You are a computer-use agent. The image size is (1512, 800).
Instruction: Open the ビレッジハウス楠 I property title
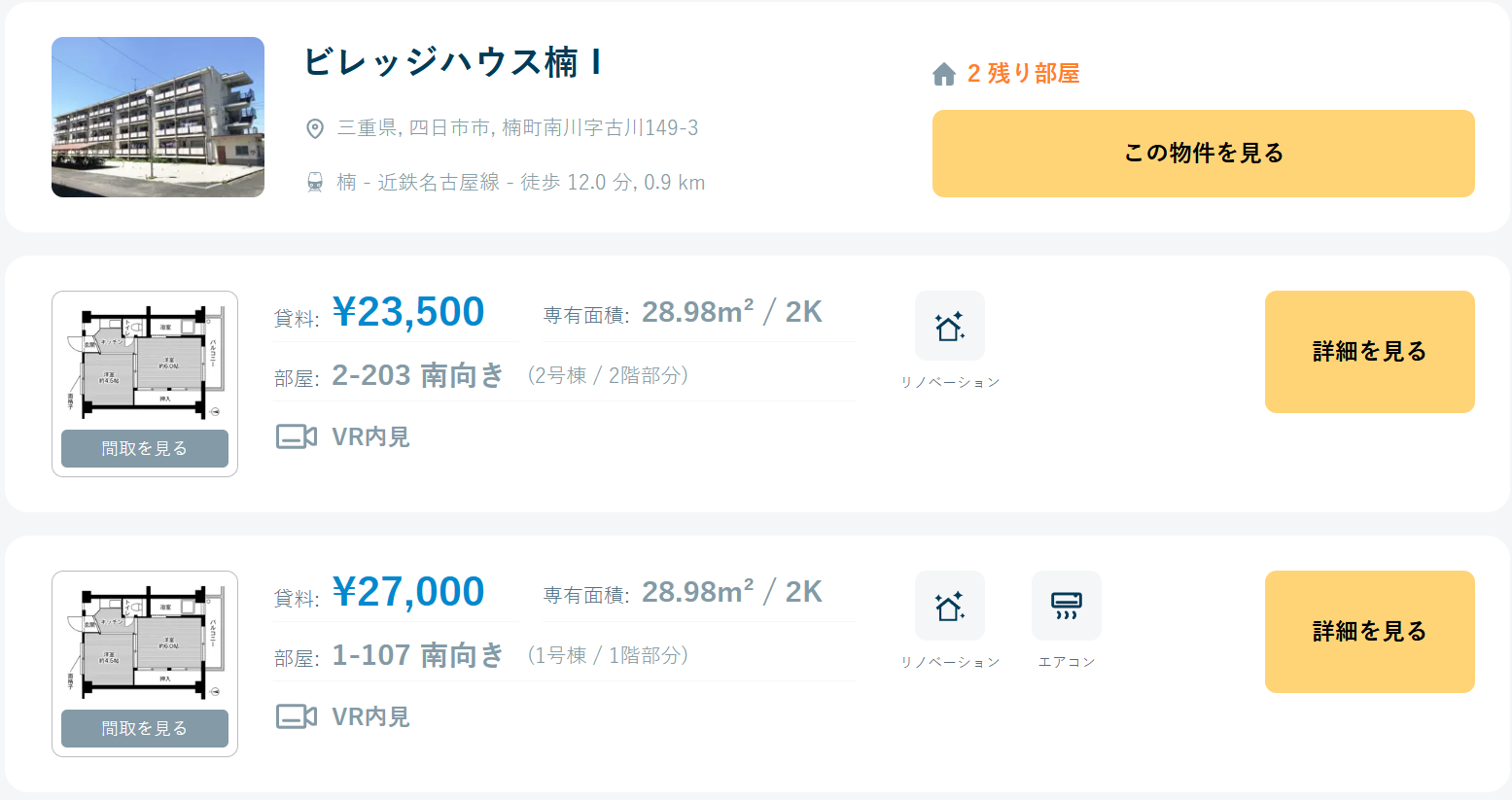click(x=452, y=62)
